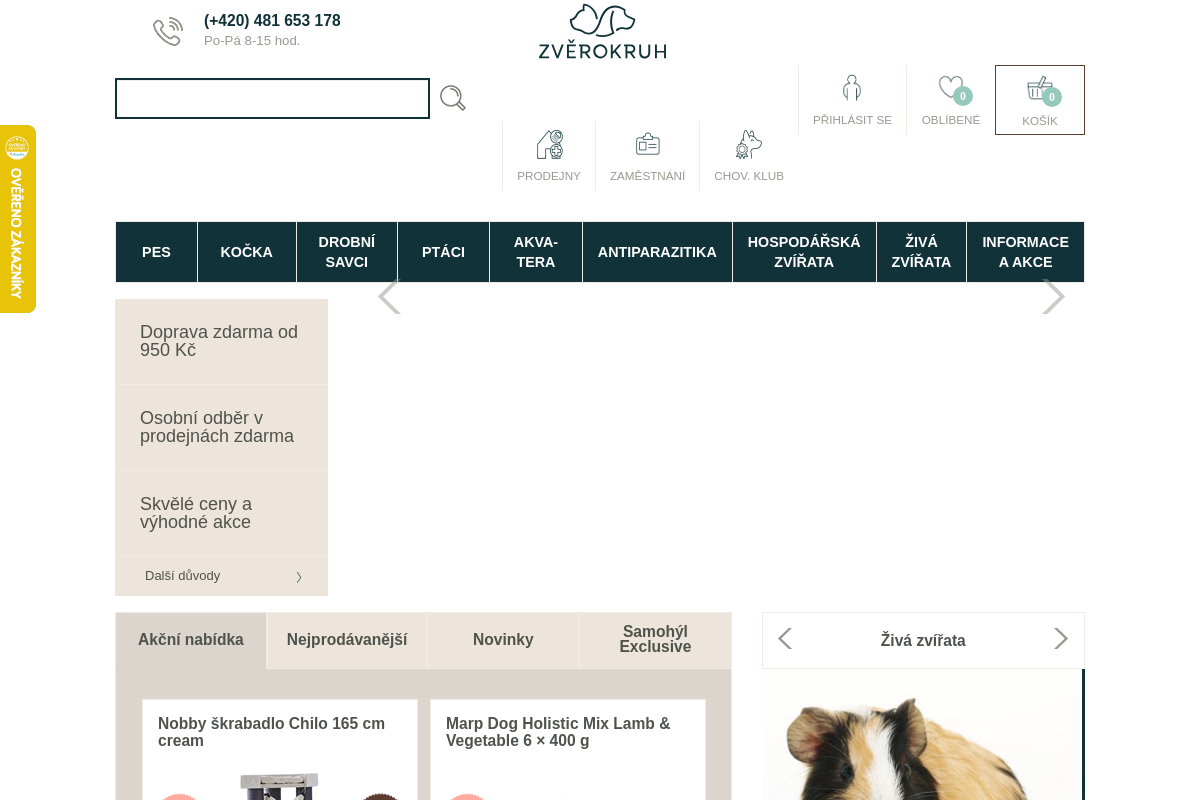1200x800 pixels.
Task: Open Živá zvířata menu item
Action: coord(921,252)
